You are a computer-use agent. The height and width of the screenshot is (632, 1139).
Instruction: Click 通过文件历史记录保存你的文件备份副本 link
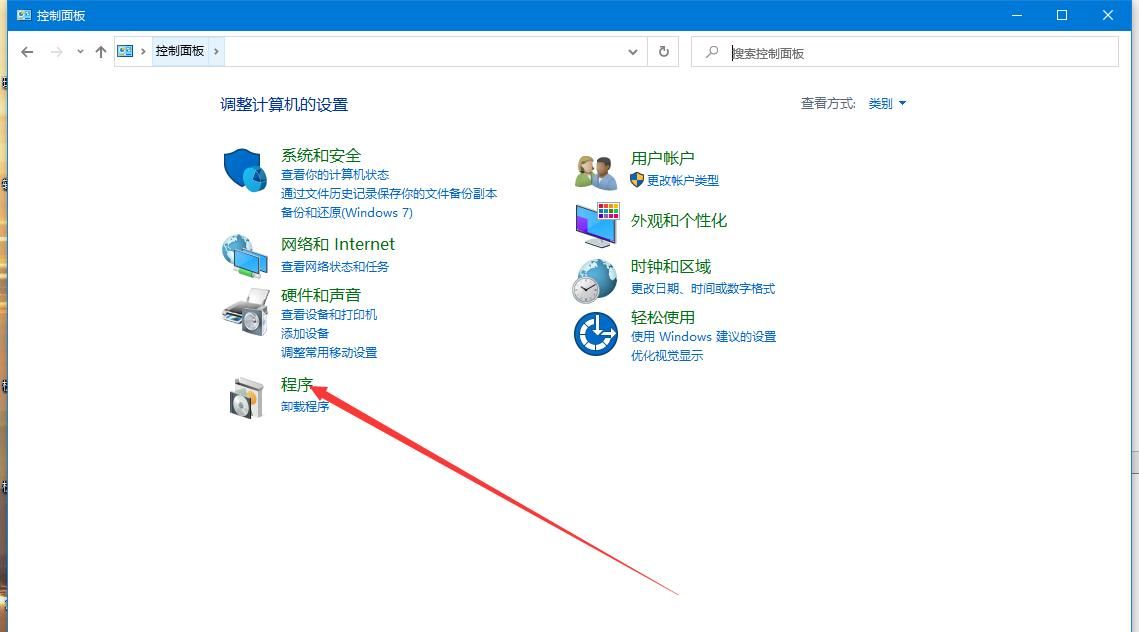tap(389, 194)
